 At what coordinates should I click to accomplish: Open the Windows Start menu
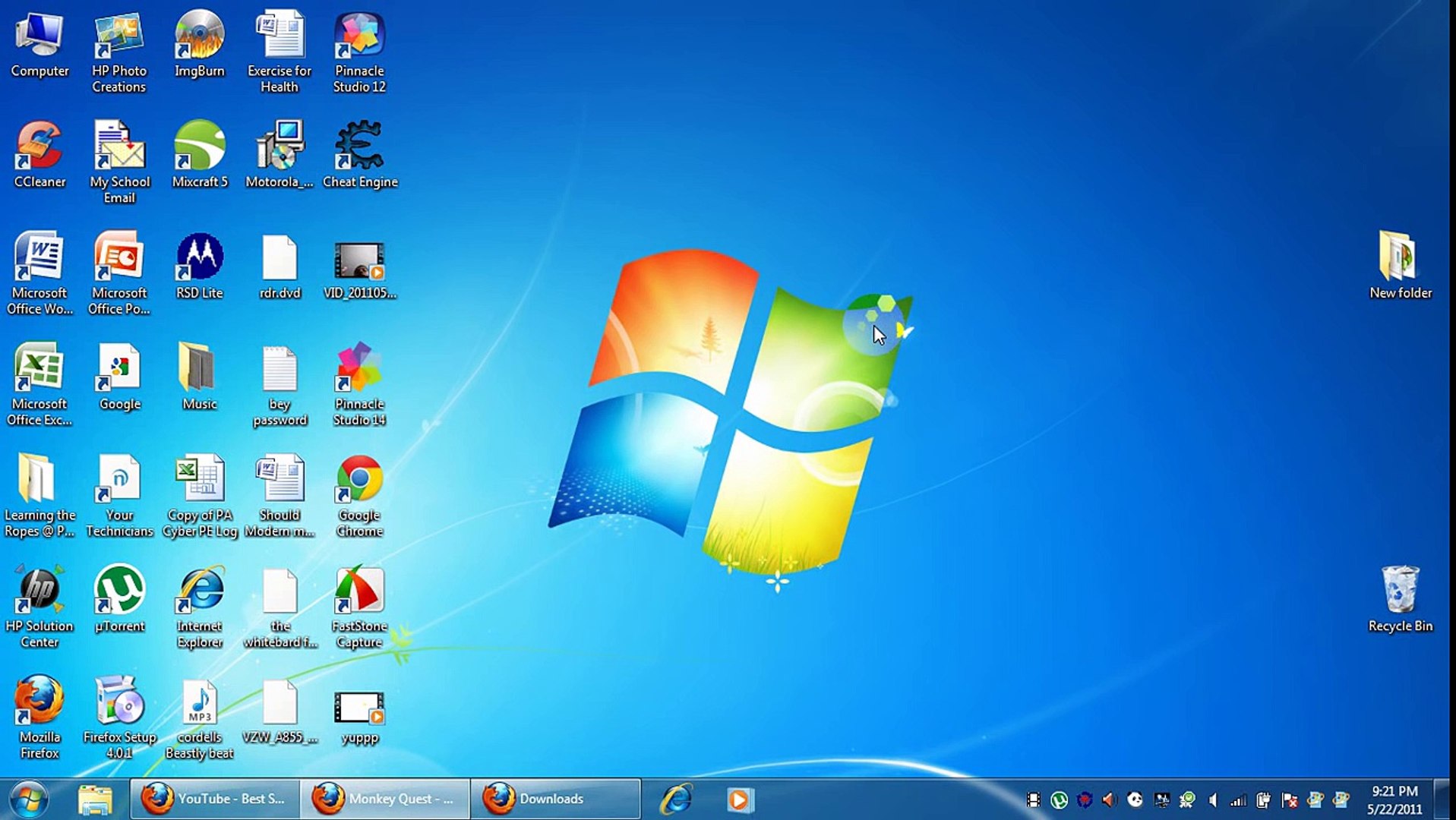[x=29, y=799]
